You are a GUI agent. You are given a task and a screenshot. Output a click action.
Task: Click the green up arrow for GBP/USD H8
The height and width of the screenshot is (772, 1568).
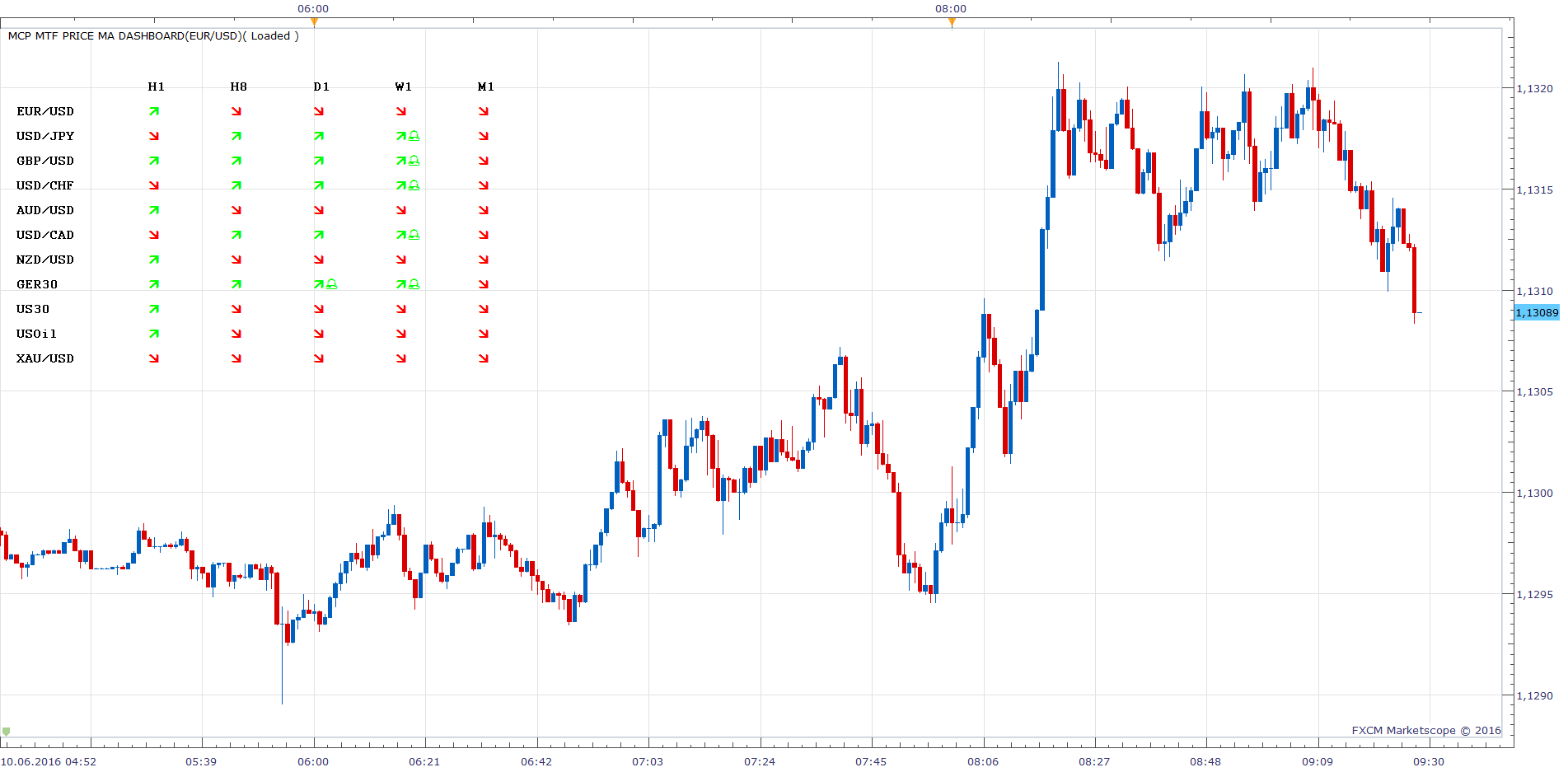[x=236, y=161]
